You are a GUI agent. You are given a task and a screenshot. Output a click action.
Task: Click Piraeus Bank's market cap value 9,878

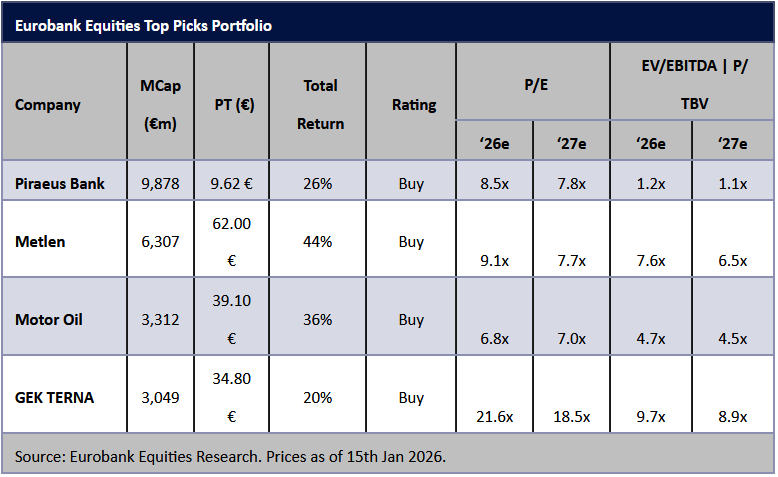[160, 184]
